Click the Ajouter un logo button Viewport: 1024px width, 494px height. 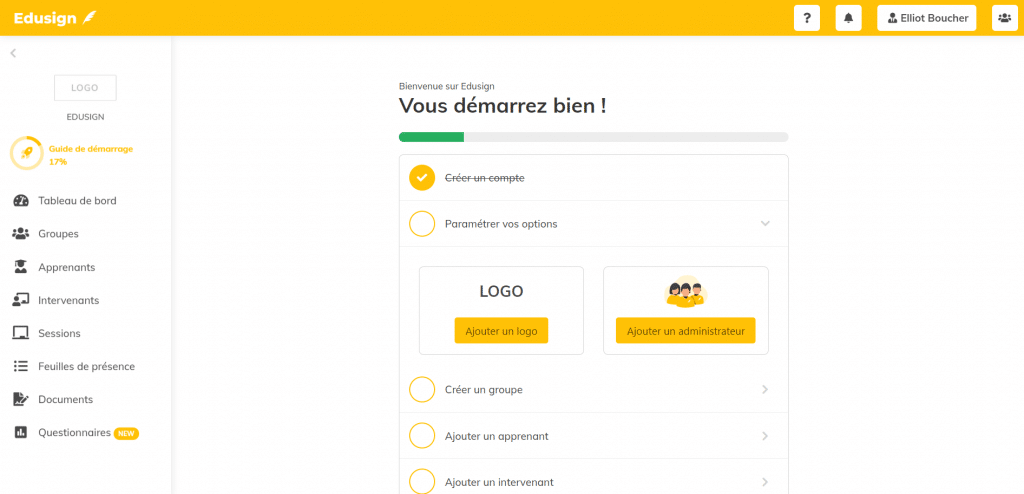[502, 331]
